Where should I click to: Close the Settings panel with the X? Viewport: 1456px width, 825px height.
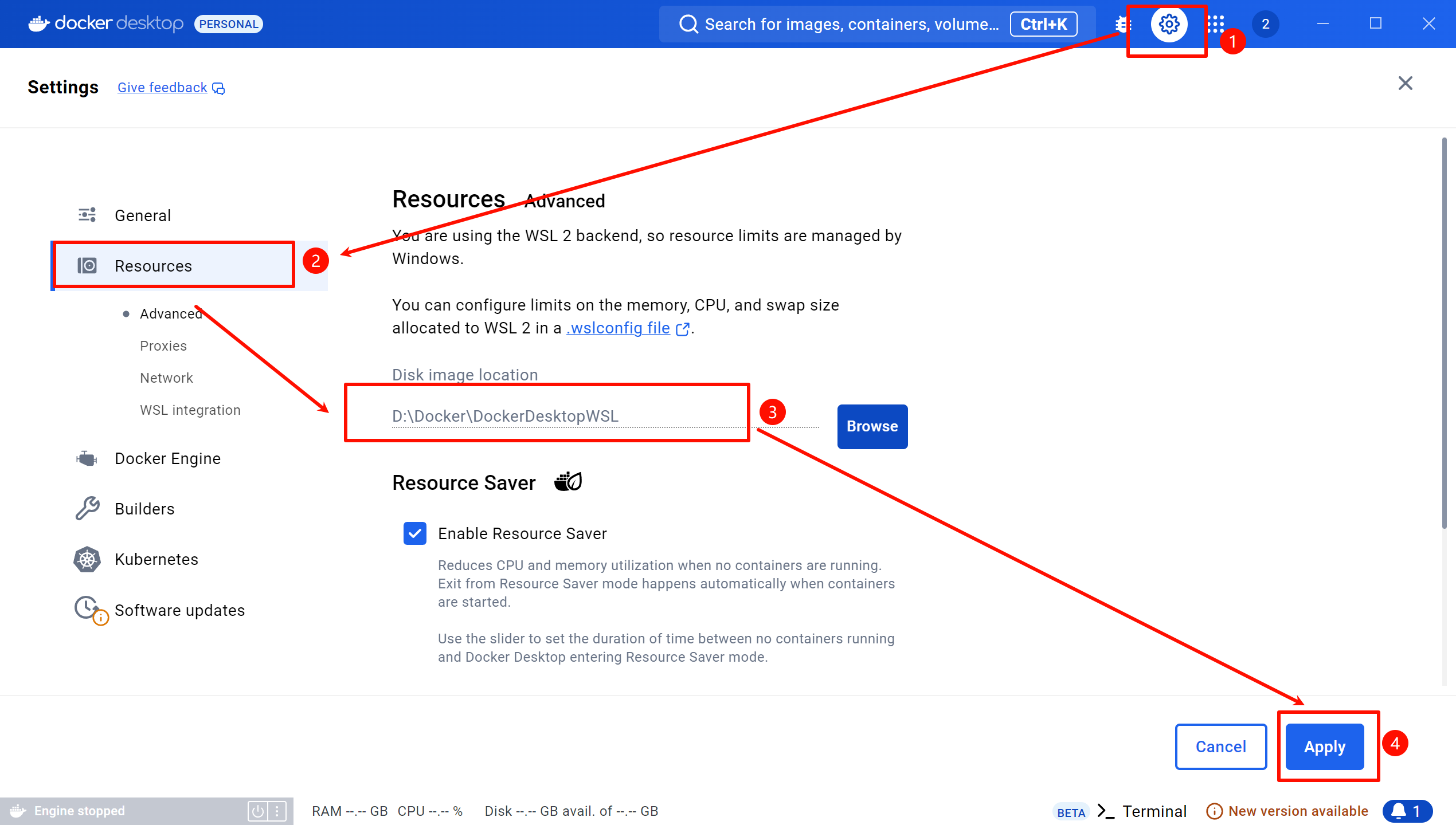[x=1405, y=84]
